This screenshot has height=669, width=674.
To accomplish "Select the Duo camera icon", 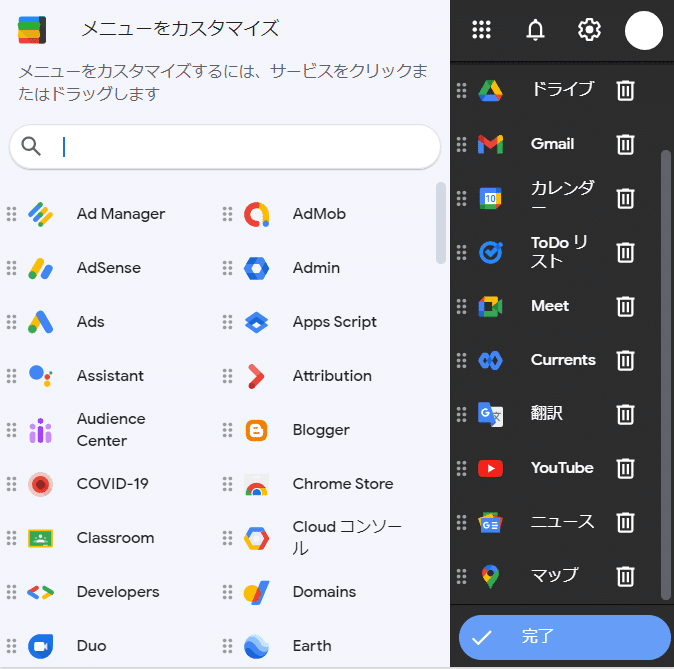I will tap(40, 646).
